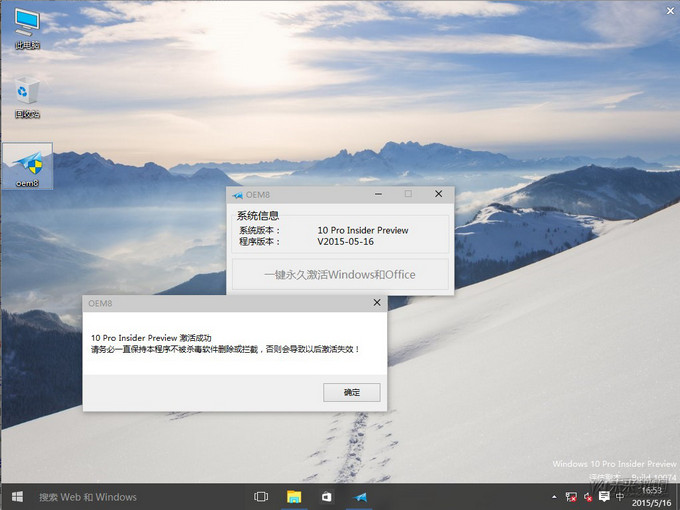Open the Recycle Bin desktop icon

tap(27, 95)
